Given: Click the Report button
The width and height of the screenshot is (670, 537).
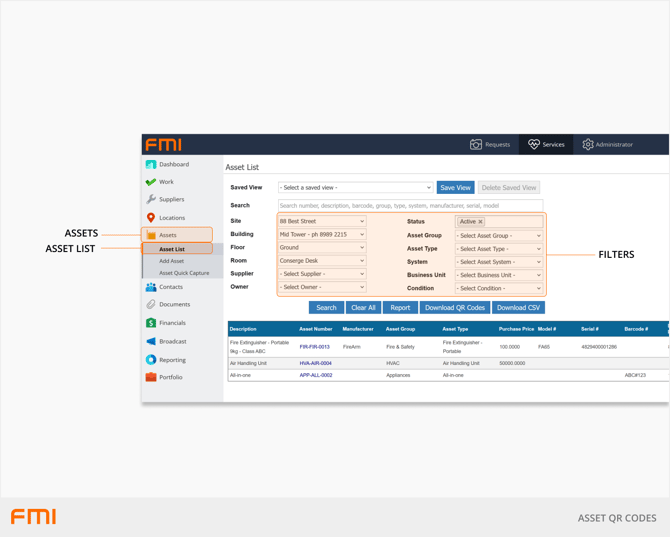Looking at the screenshot, I should [x=400, y=308].
